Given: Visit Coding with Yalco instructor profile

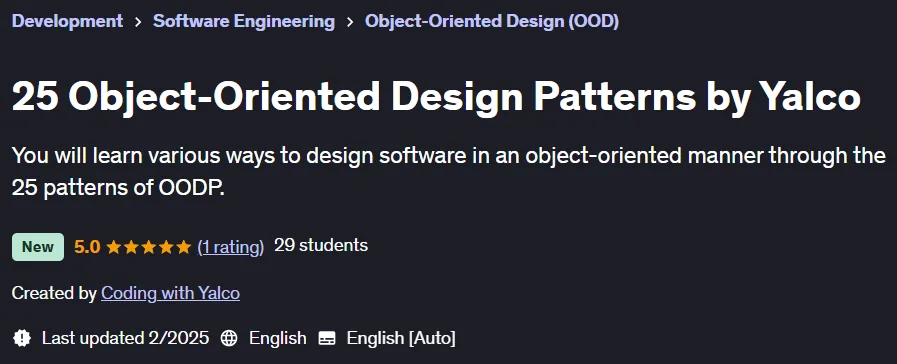Looking at the screenshot, I should click(170, 293).
